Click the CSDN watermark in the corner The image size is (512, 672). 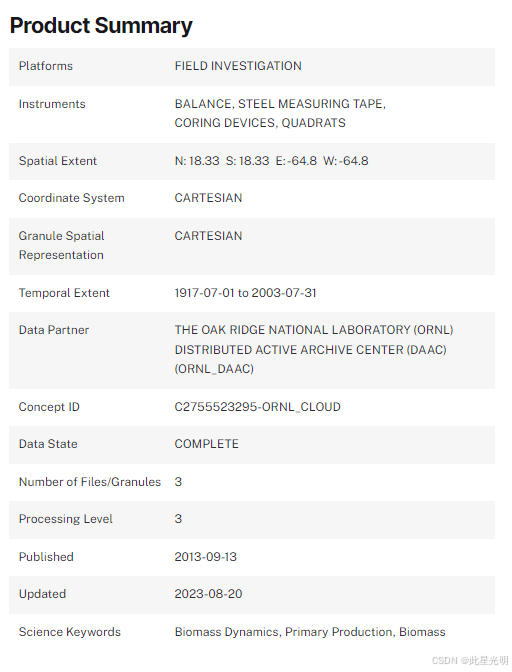[x=470, y=660]
